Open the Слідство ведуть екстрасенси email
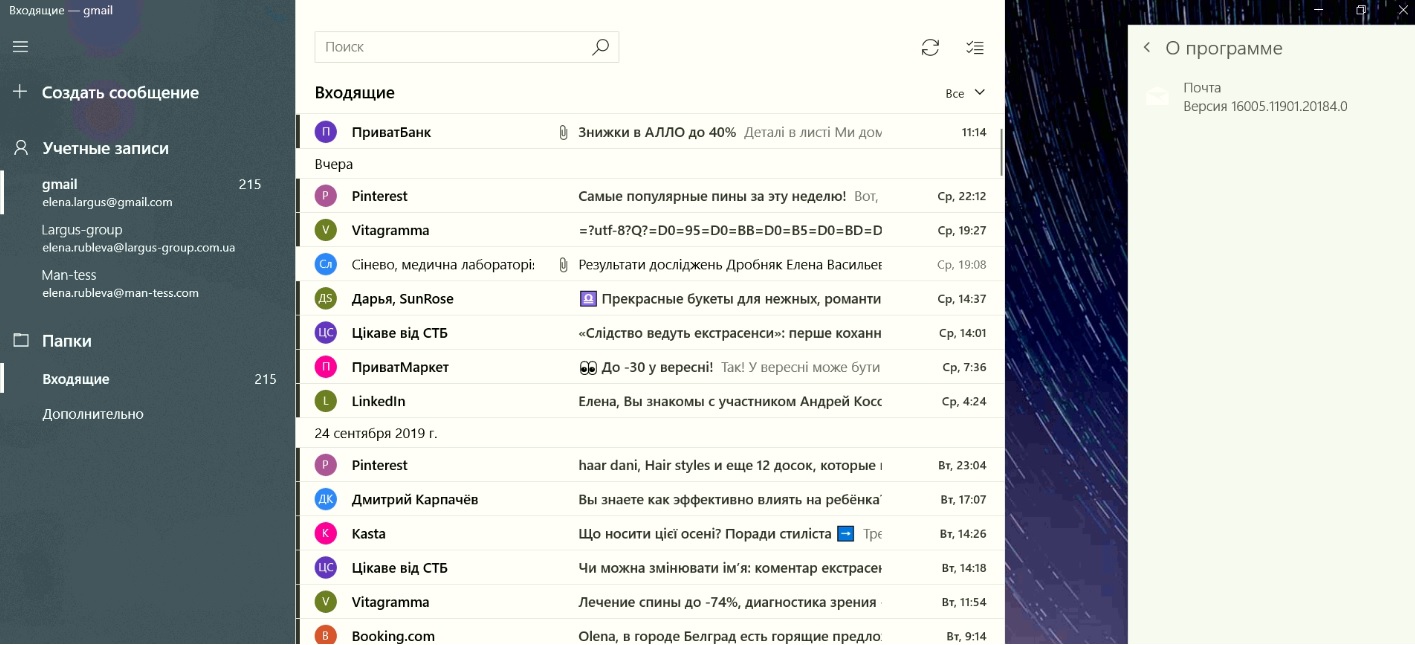 [650, 333]
